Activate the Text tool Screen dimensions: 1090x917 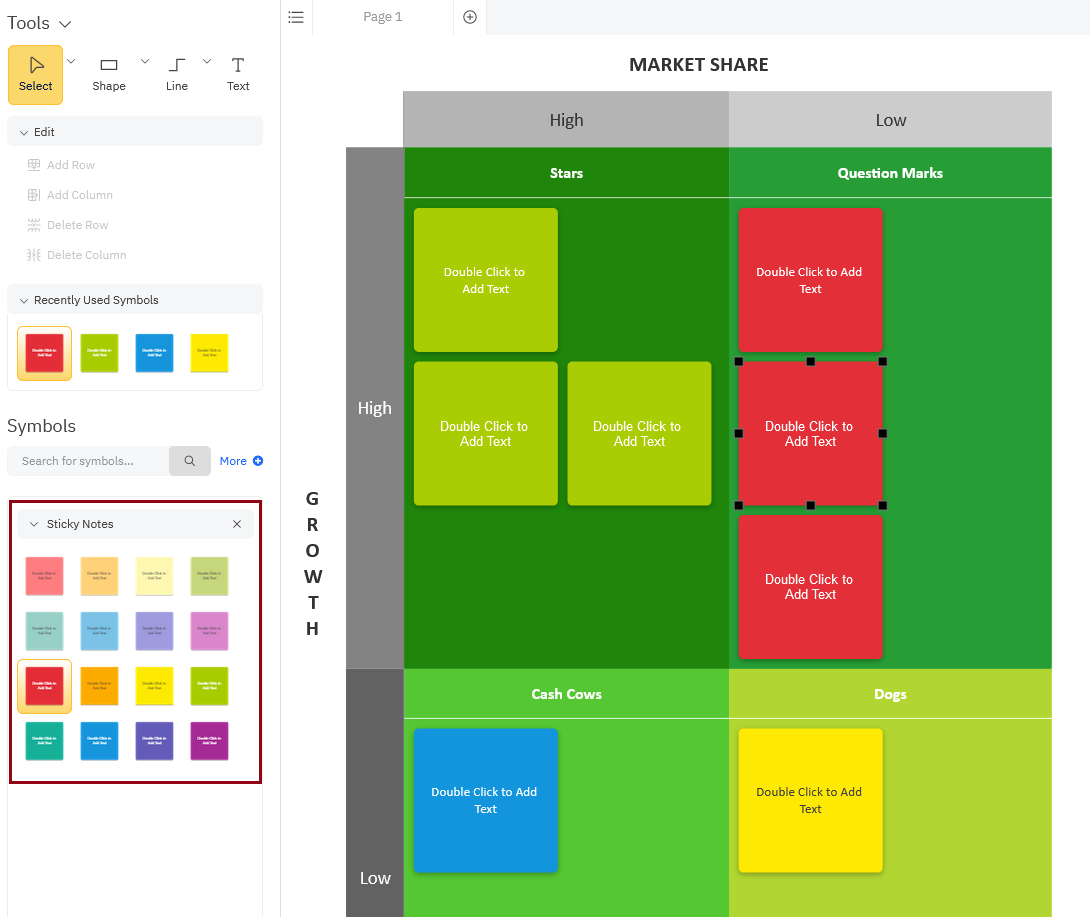pos(238,74)
